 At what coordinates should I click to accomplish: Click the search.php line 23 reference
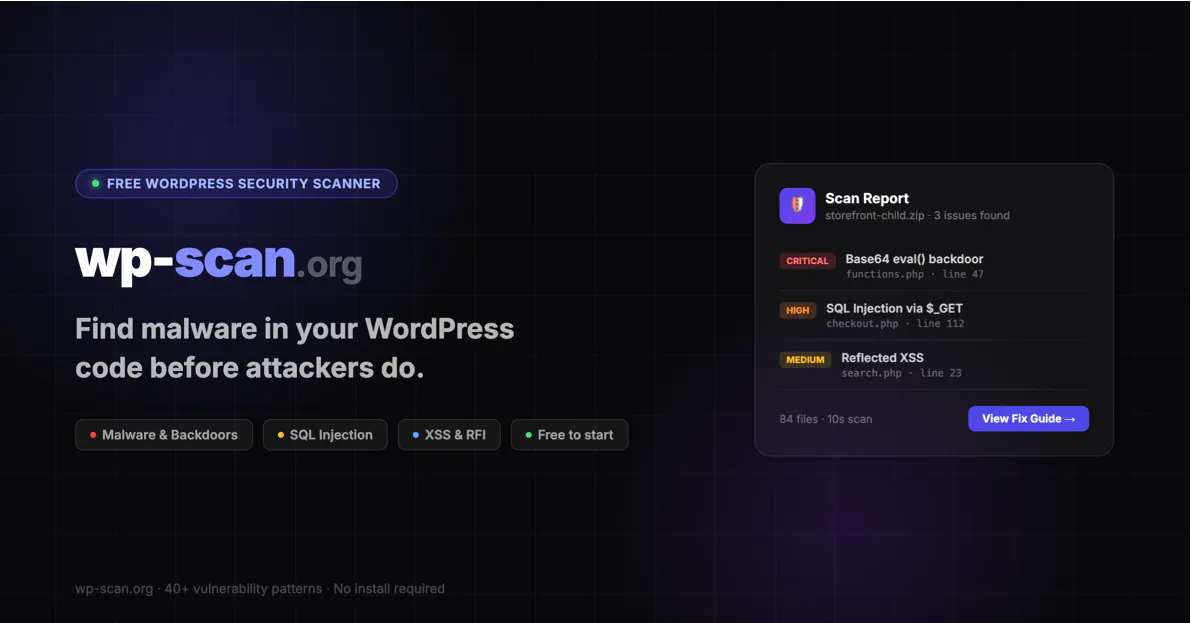[x=902, y=373]
